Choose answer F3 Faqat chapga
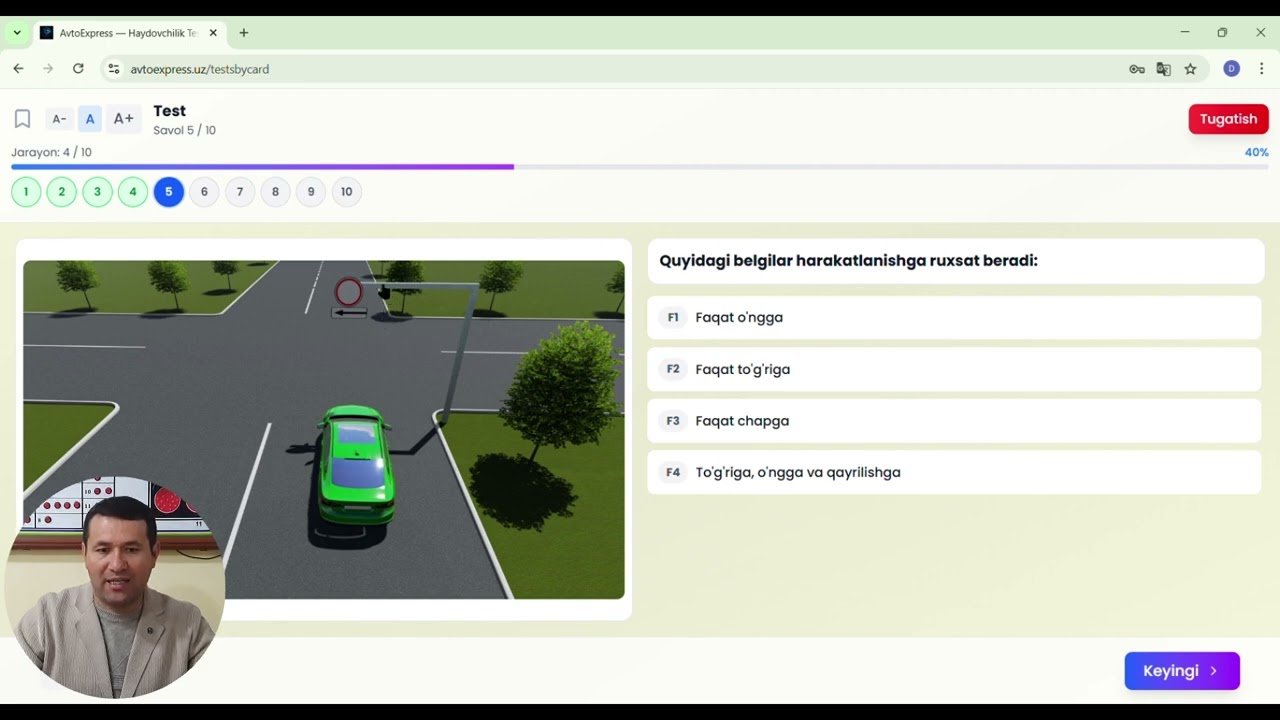The height and width of the screenshot is (720, 1280). 954,421
